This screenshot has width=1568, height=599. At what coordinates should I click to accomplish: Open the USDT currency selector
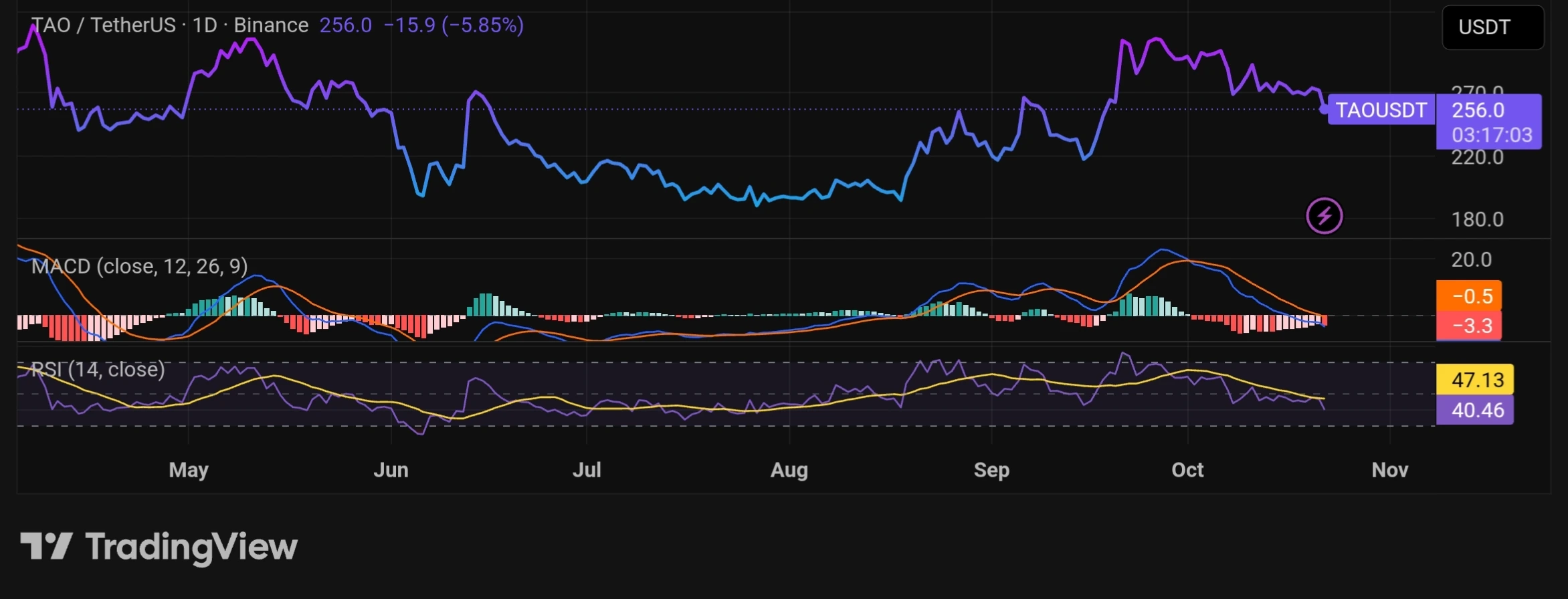coord(1493,27)
